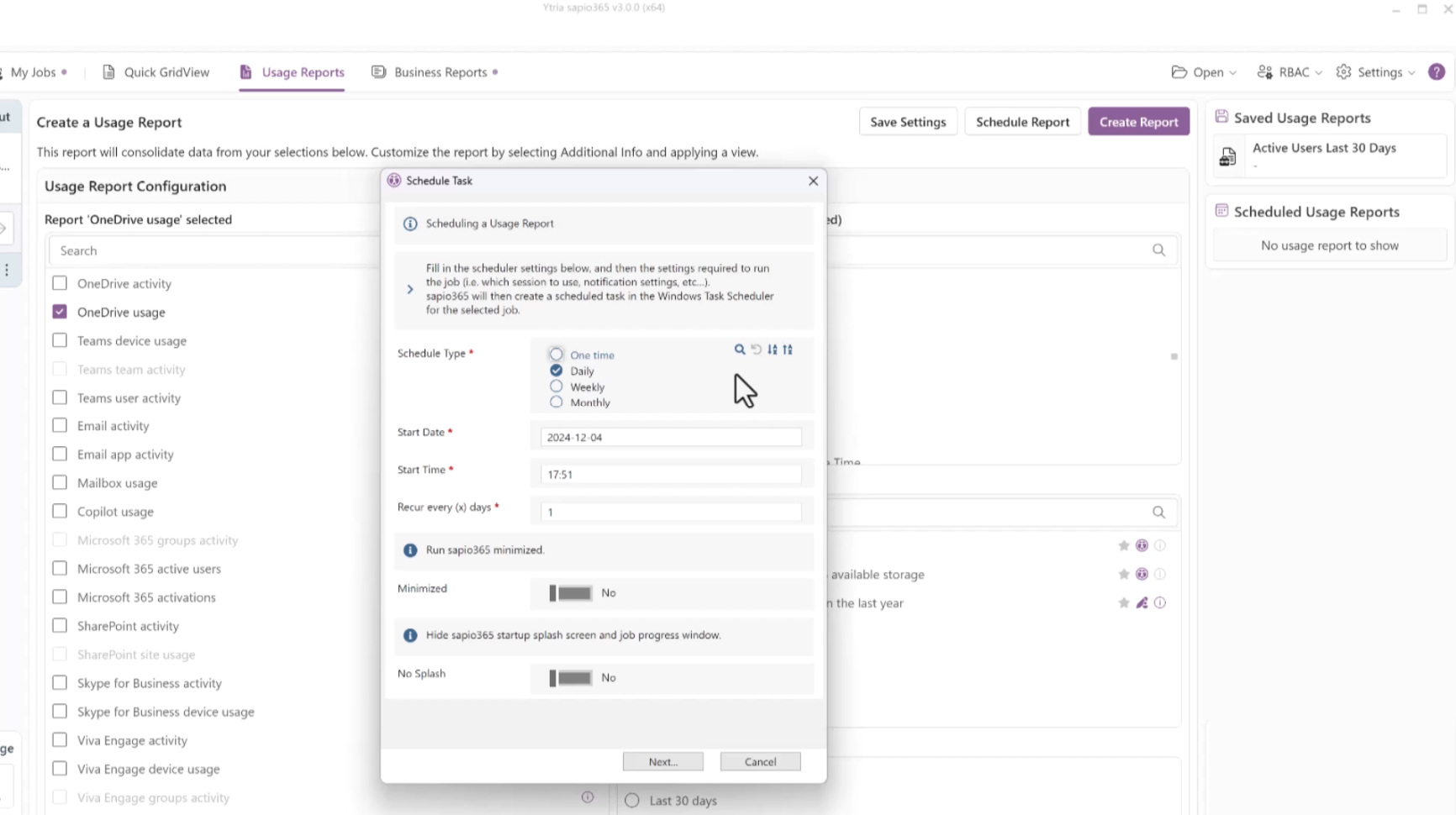Click the three-dot menu icon on left sidebar
This screenshot has height=815, width=1456.
click(7, 270)
